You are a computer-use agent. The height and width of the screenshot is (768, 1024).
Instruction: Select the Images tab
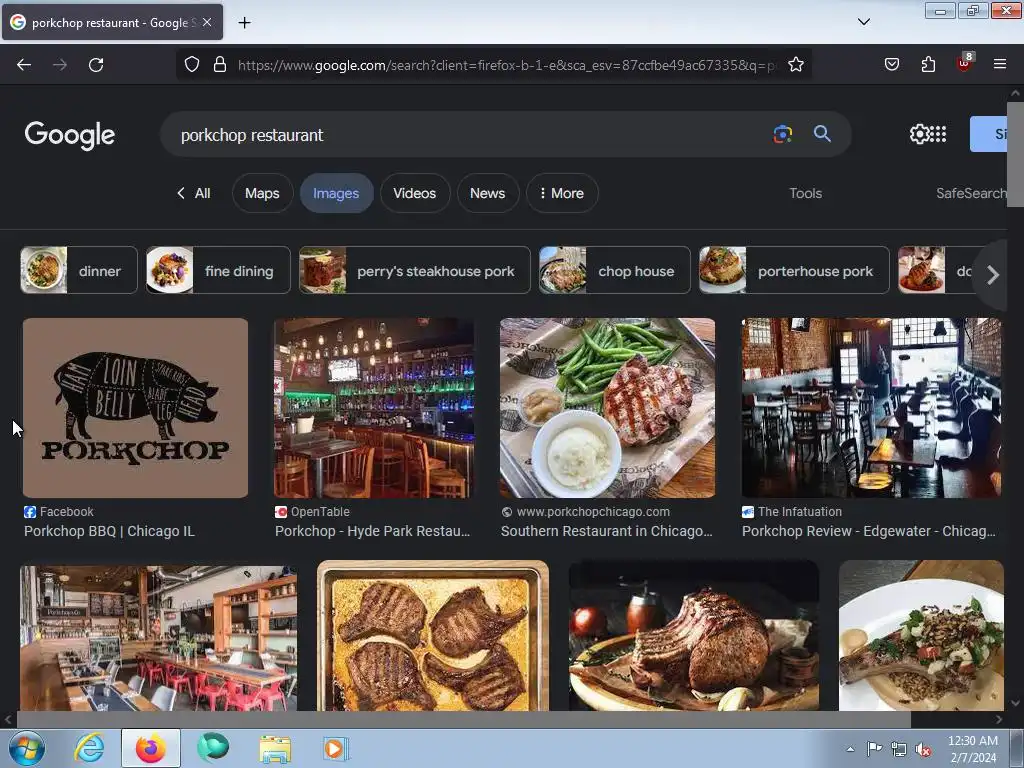click(336, 193)
